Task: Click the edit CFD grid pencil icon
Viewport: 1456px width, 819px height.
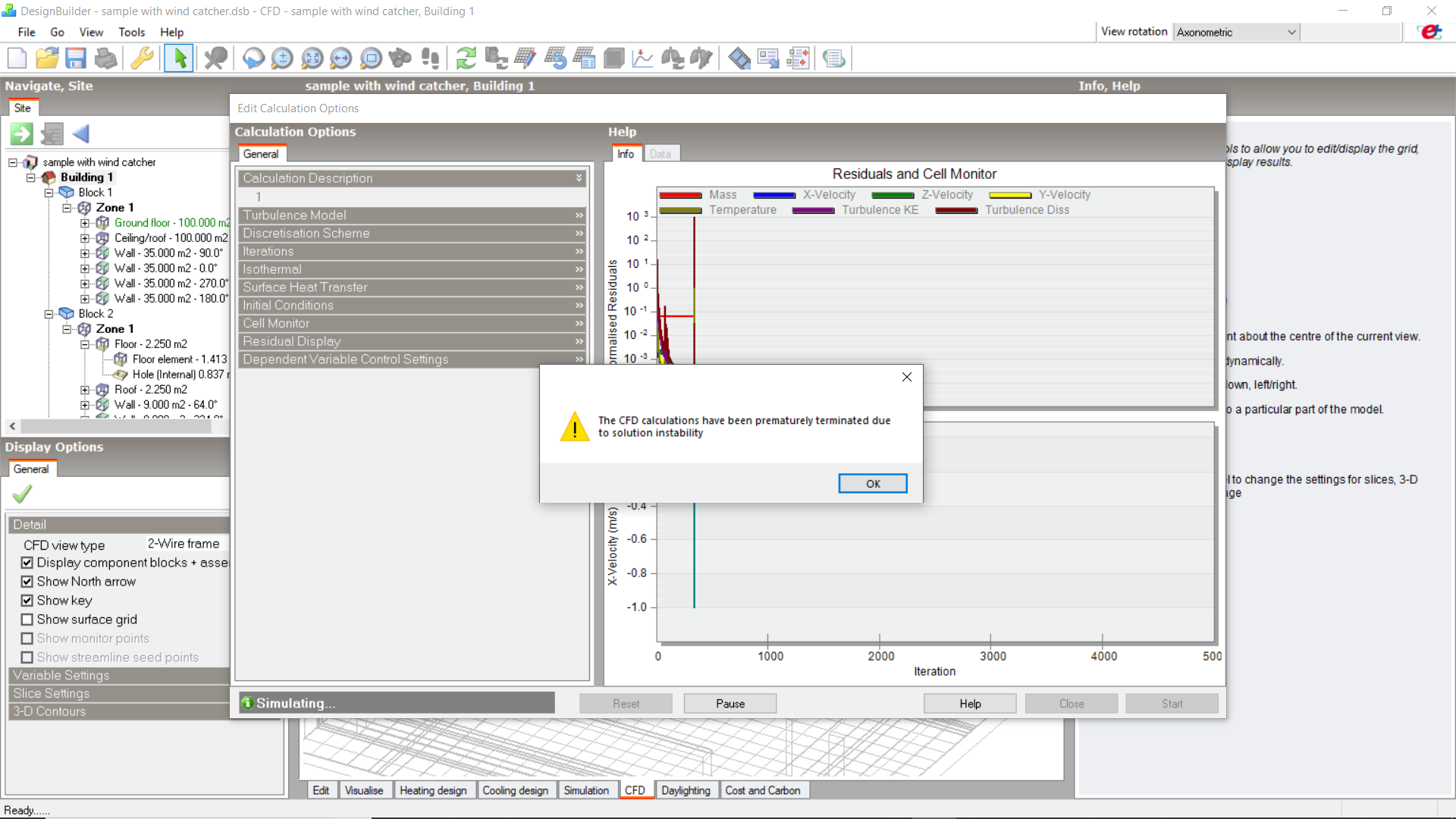Action: click(x=525, y=58)
